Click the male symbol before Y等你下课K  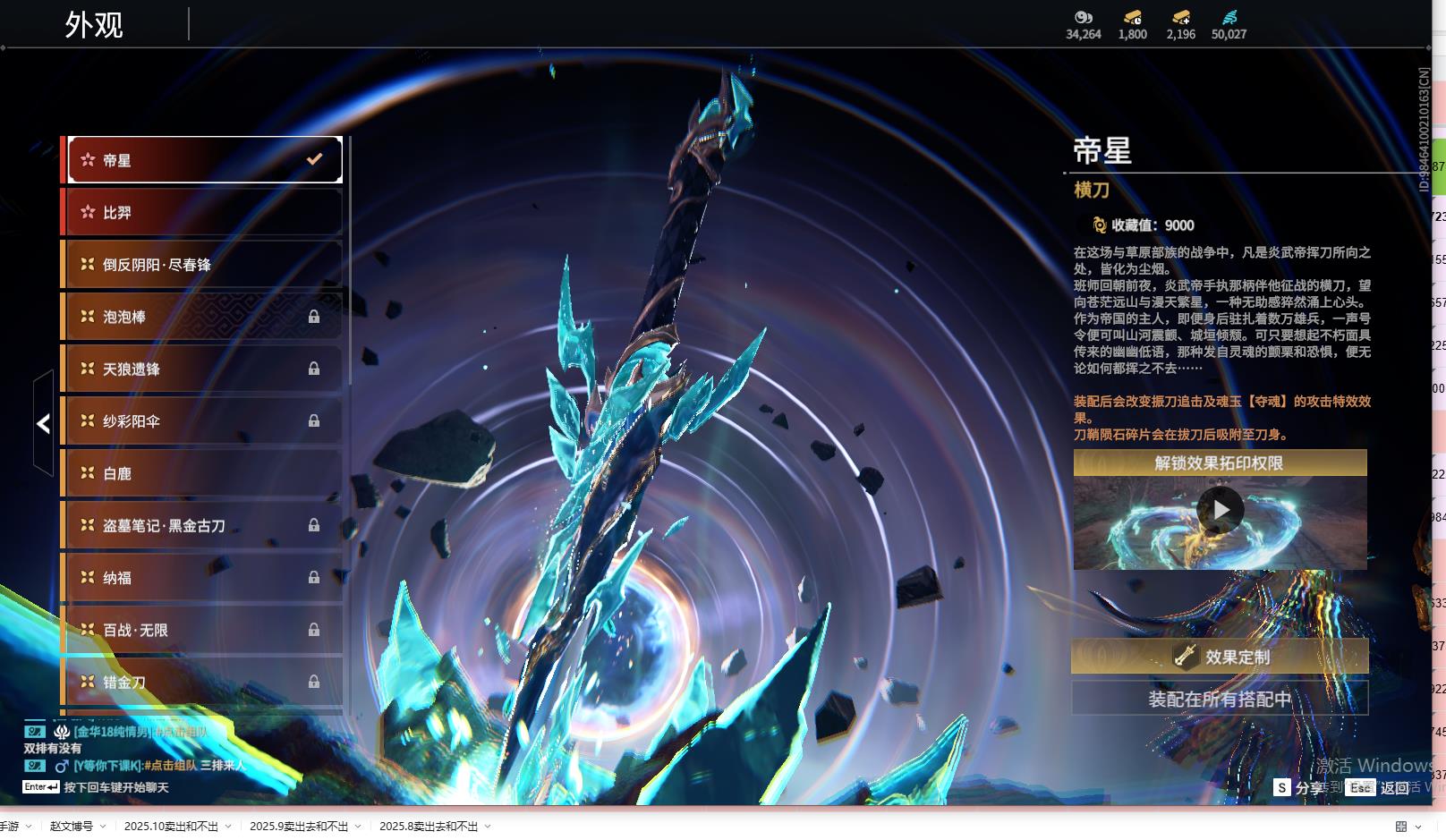click(62, 766)
